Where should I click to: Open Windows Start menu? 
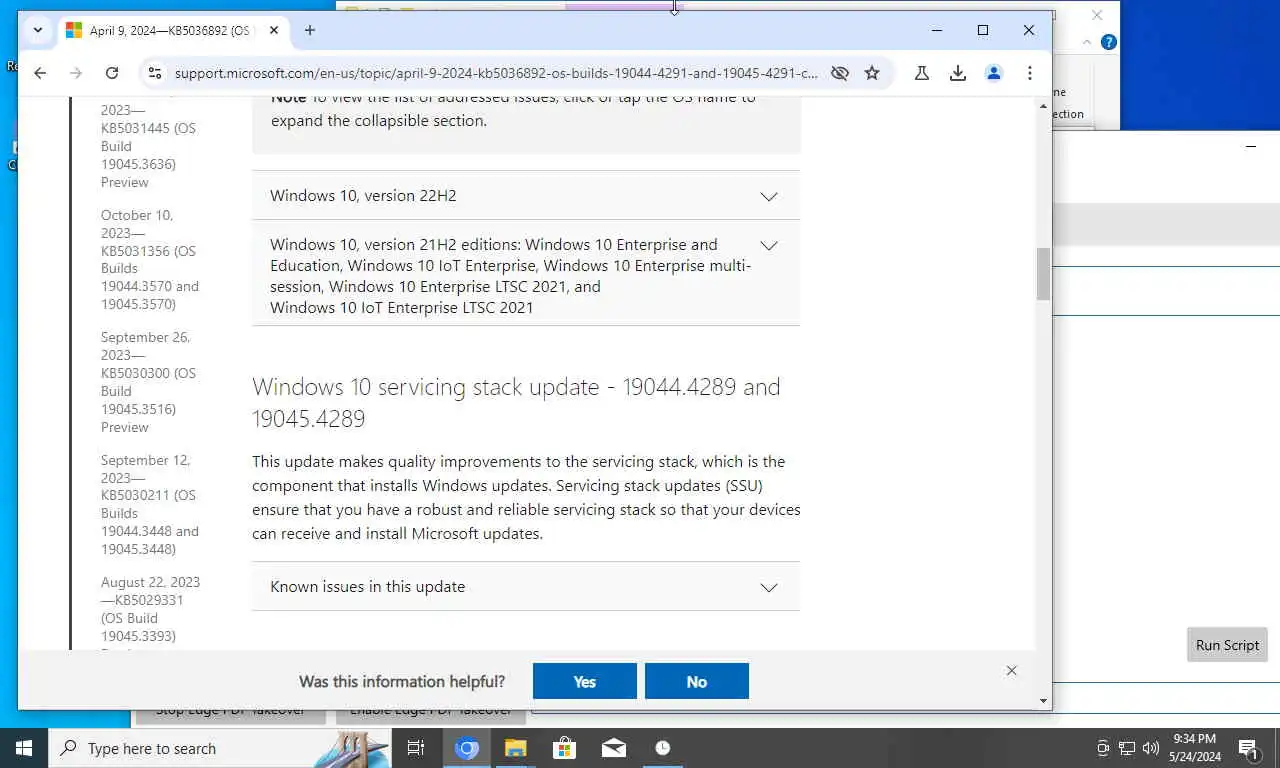24,748
